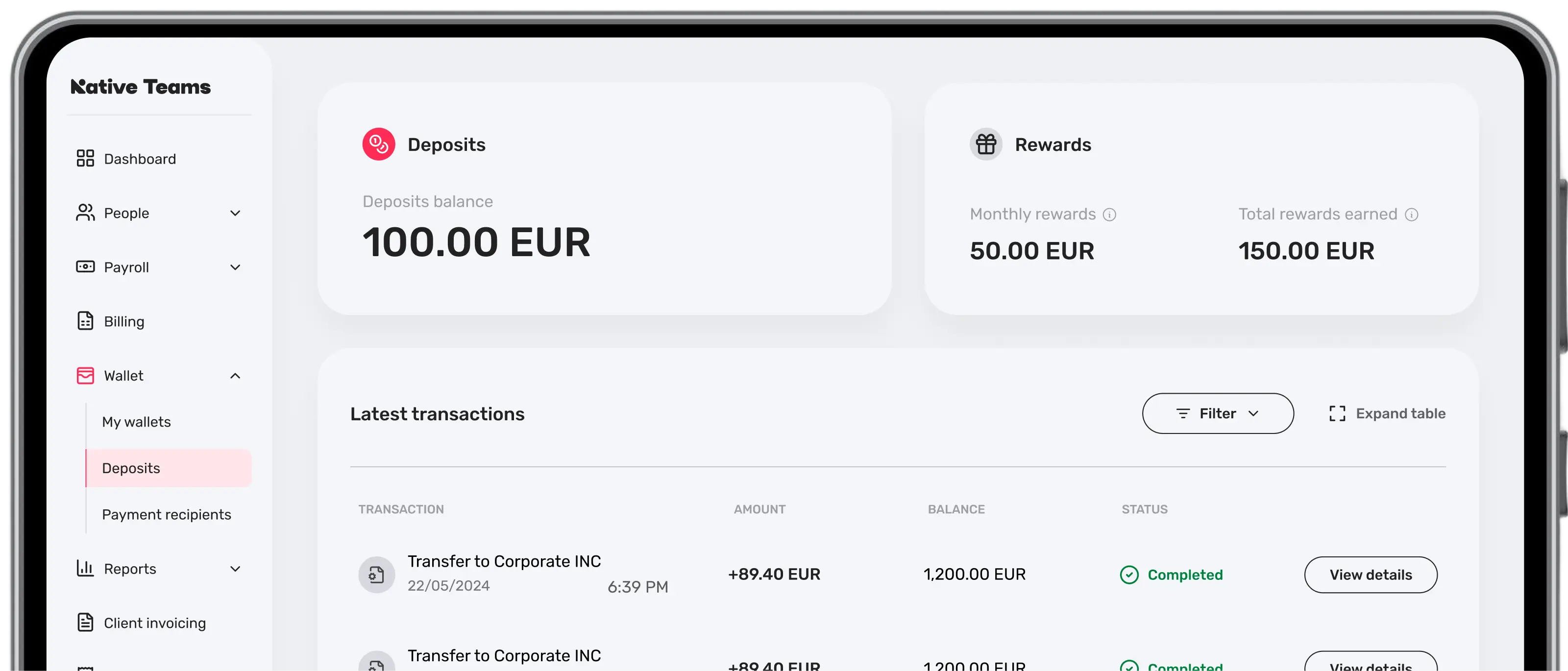Image resolution: width=1568 pixels, height=671 pixels.
Task: Click the Payroll cash icon
Action: (x=85, y=266)
